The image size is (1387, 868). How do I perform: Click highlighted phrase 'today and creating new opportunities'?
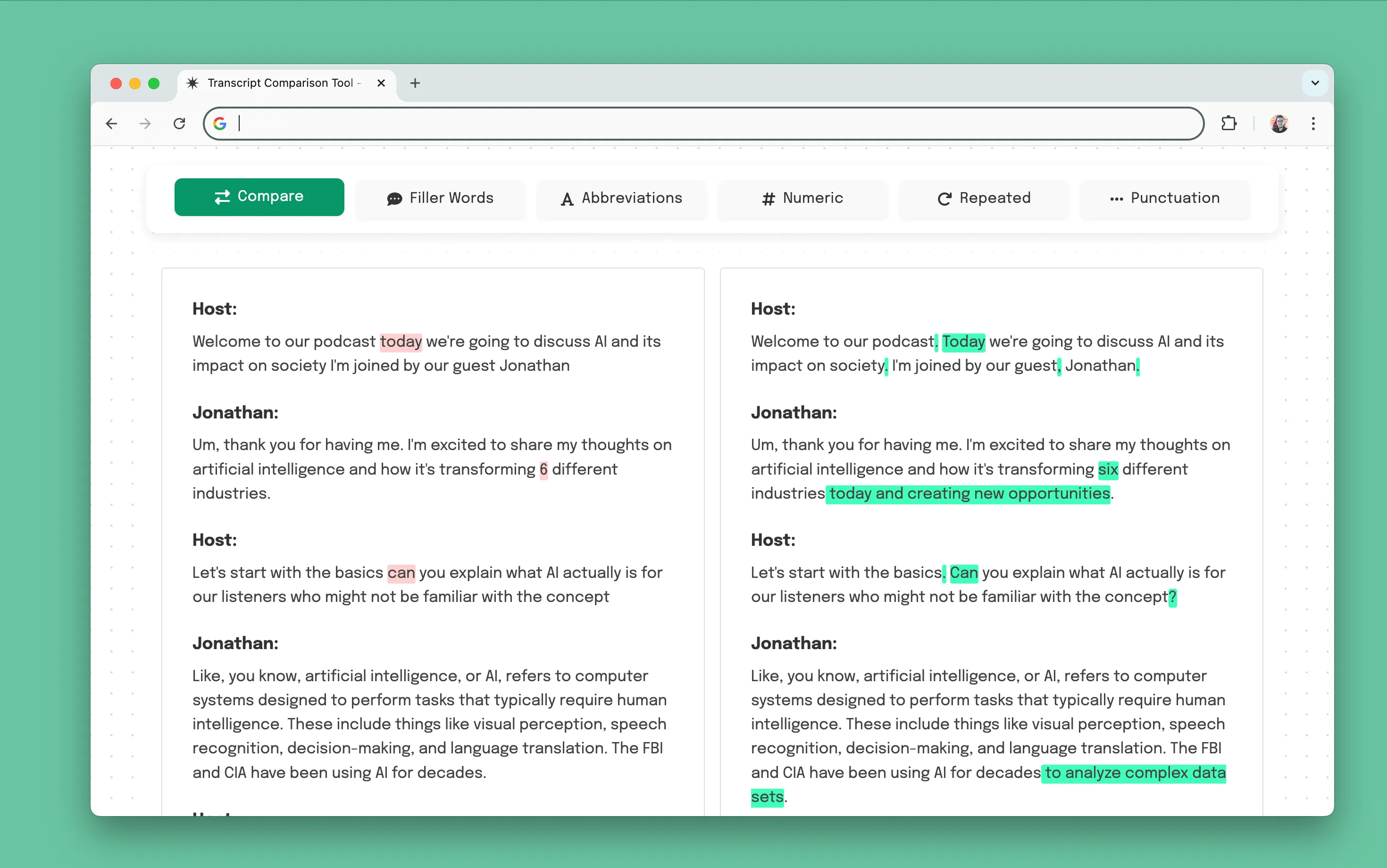click(x=969, y=494)
